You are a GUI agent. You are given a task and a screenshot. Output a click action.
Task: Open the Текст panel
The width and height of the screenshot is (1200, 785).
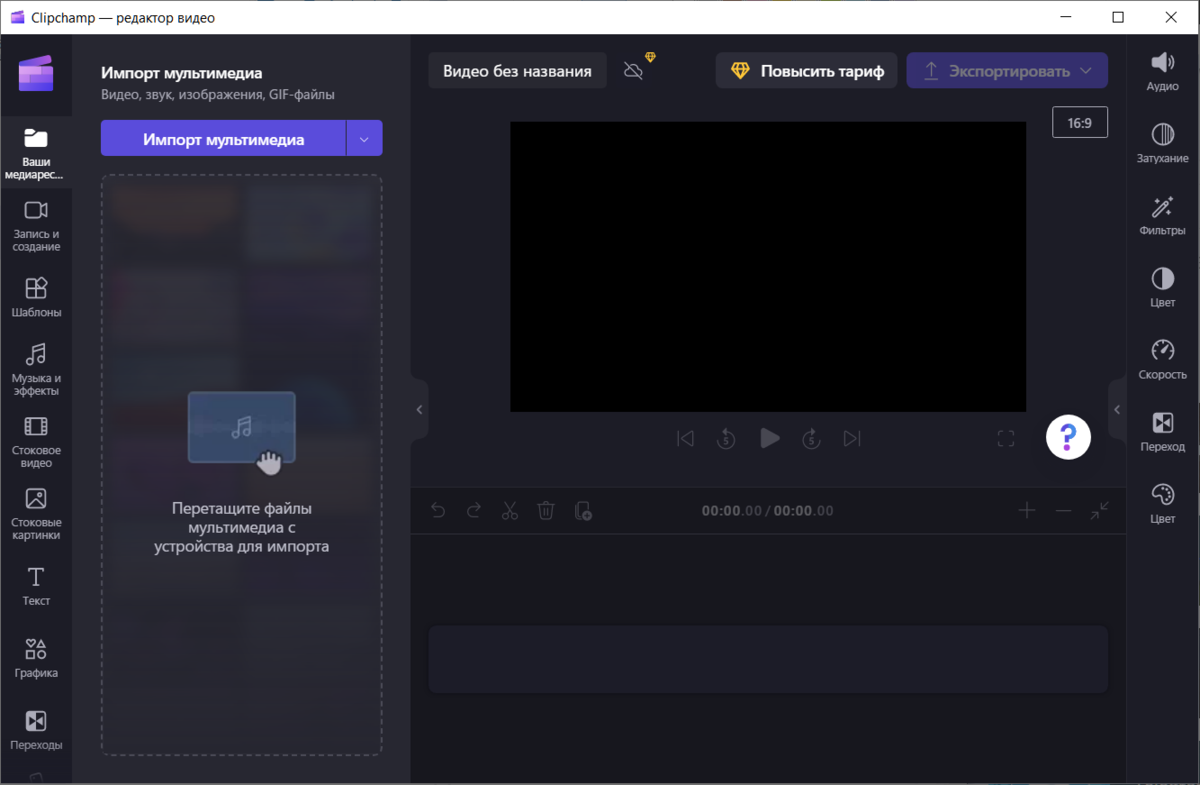pyautogui.click(x=36, y=585)
